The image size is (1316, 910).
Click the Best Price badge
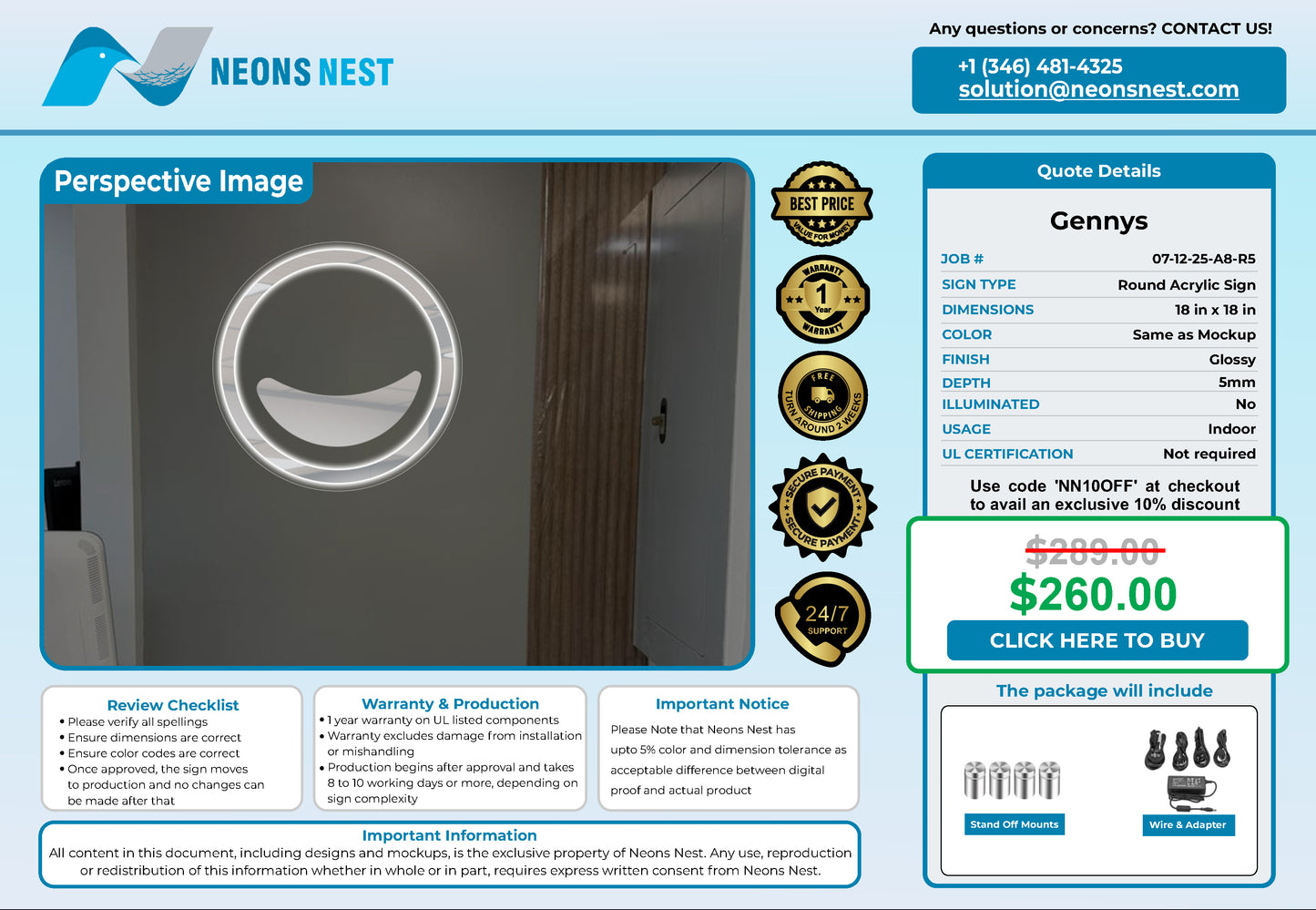click(x=821, y=204)
